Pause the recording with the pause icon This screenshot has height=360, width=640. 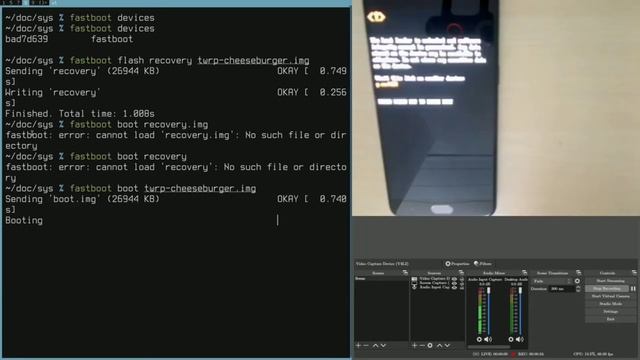click(633, 289)
